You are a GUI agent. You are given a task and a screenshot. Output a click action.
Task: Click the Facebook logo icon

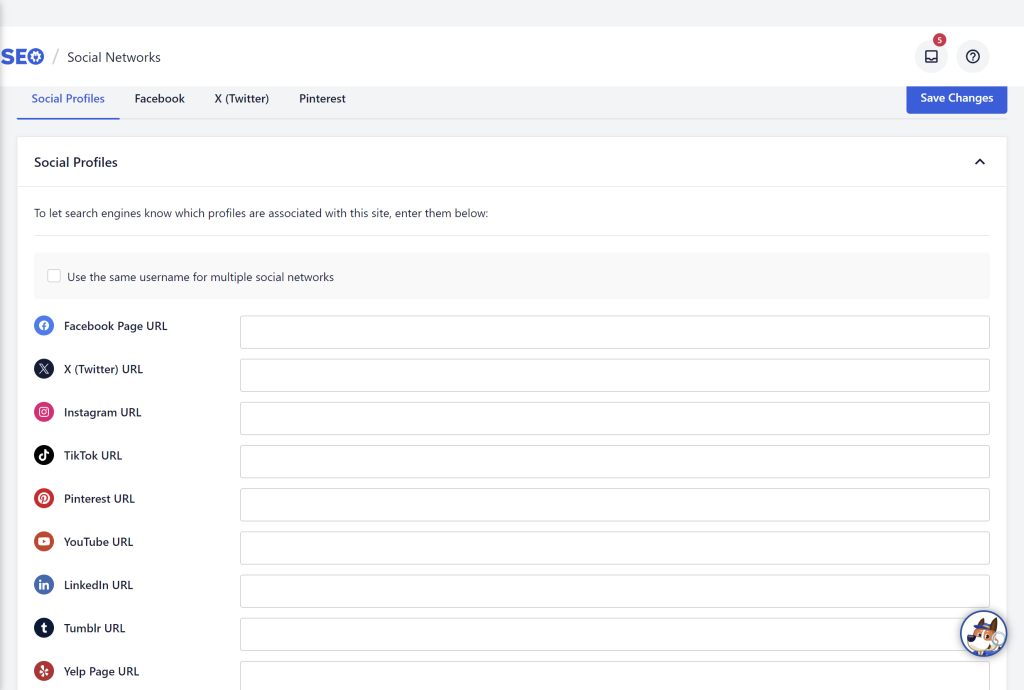44,326
